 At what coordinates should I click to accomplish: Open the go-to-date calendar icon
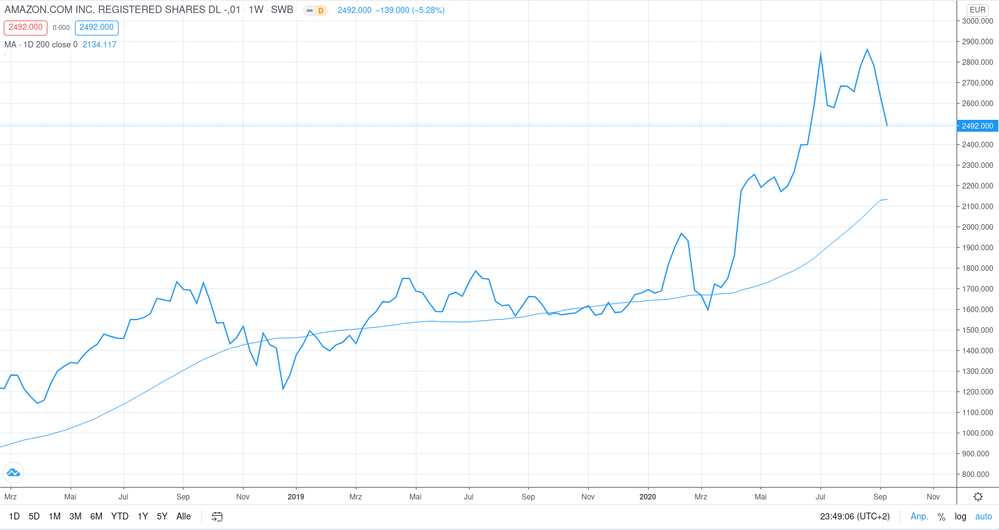click(217, 516)
